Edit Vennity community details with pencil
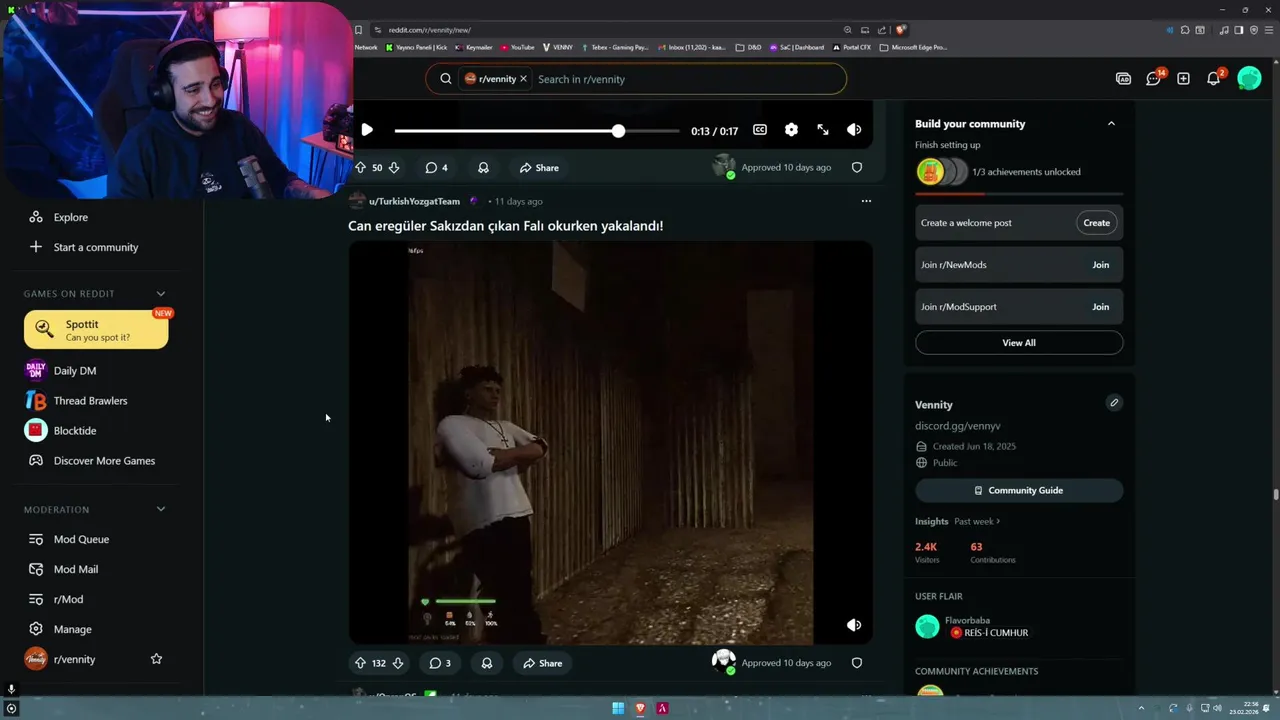The width and height of the screenshot is (1280, 720). 1114,403
